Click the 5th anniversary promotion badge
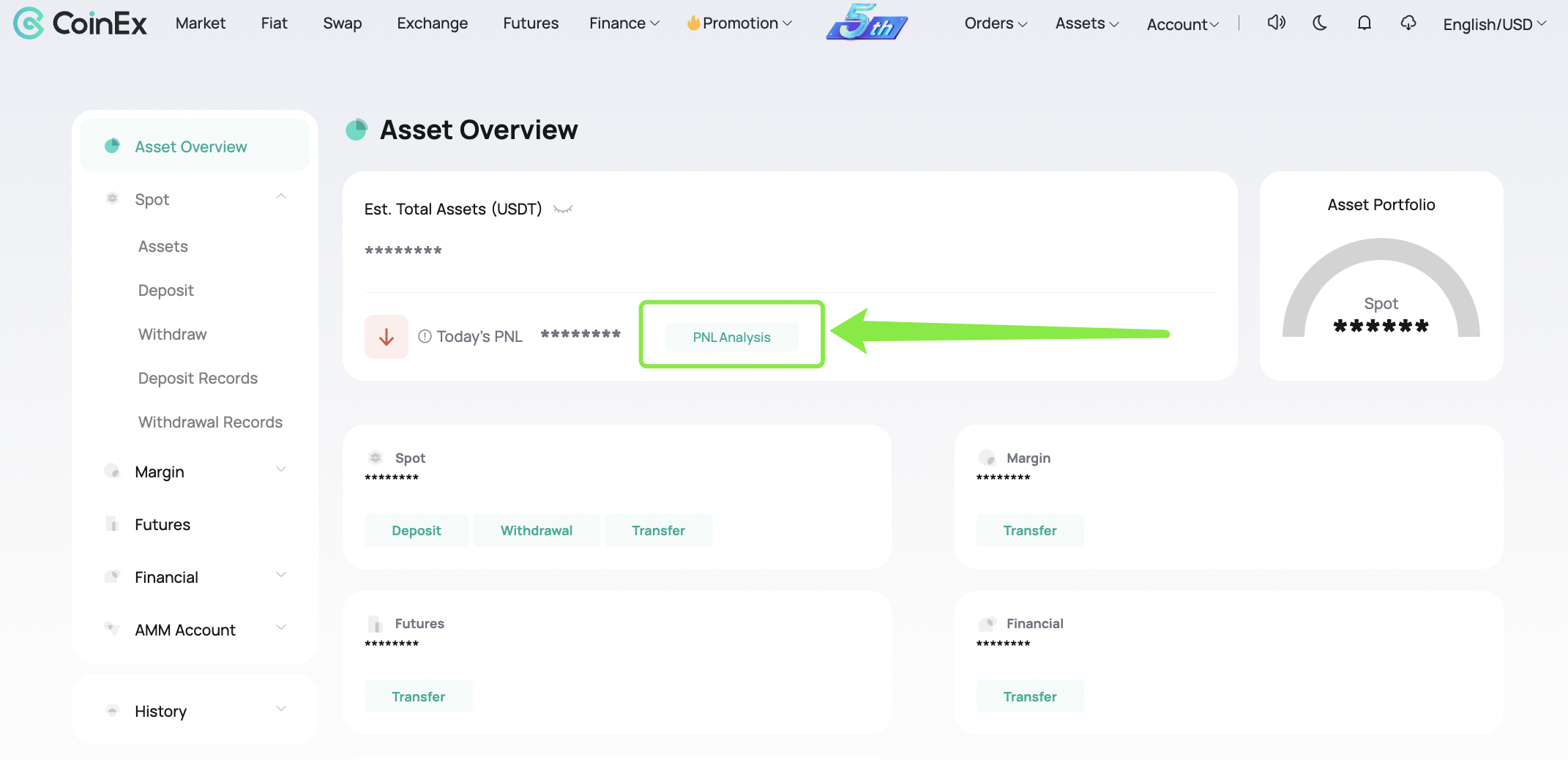 (866, 23)
